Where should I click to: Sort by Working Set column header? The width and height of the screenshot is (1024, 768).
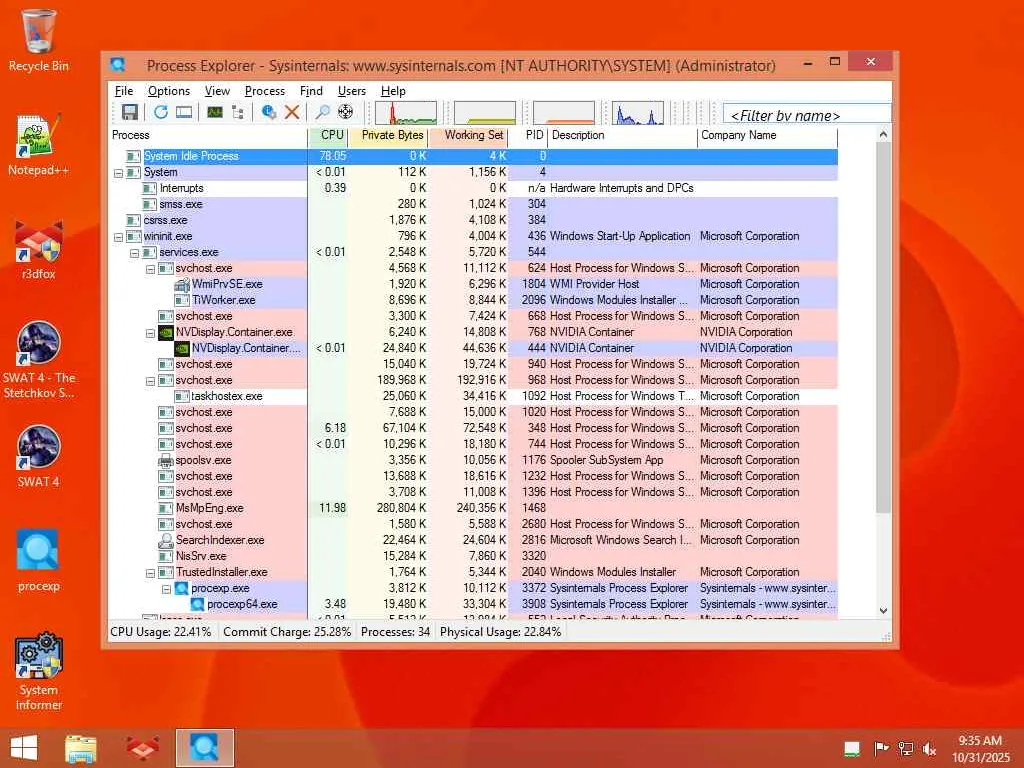[x=468, y=135]
